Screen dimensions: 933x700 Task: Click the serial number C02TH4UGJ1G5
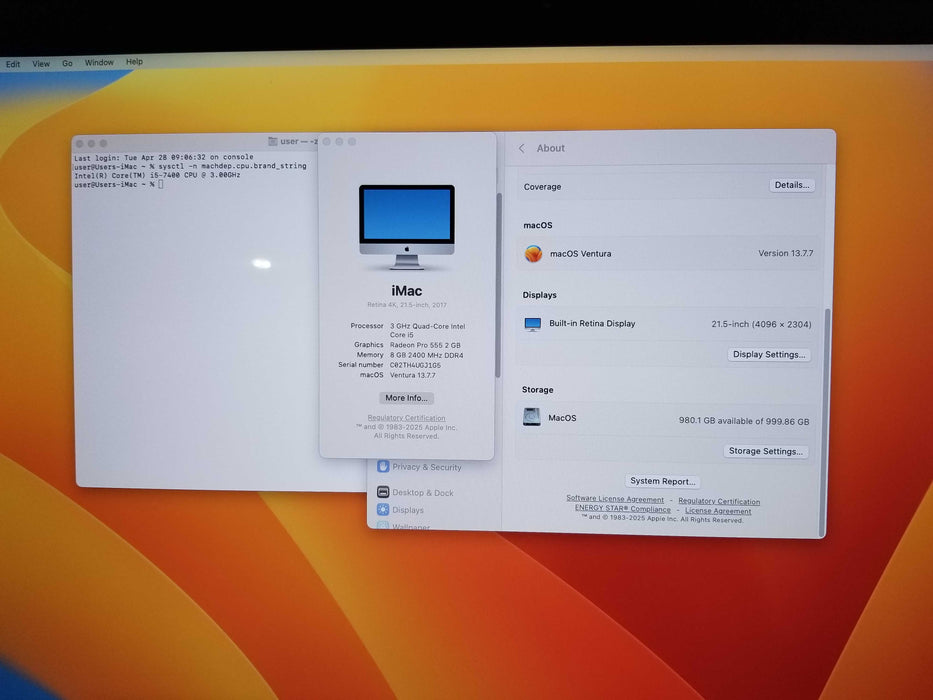point(415,365)
